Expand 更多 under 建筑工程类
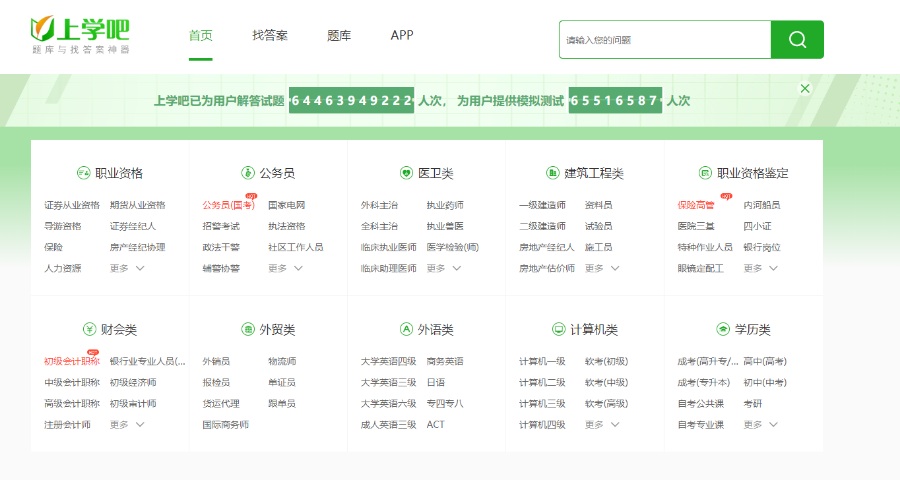Viewport: 900px width, 480px height. (x=602, y=268)
